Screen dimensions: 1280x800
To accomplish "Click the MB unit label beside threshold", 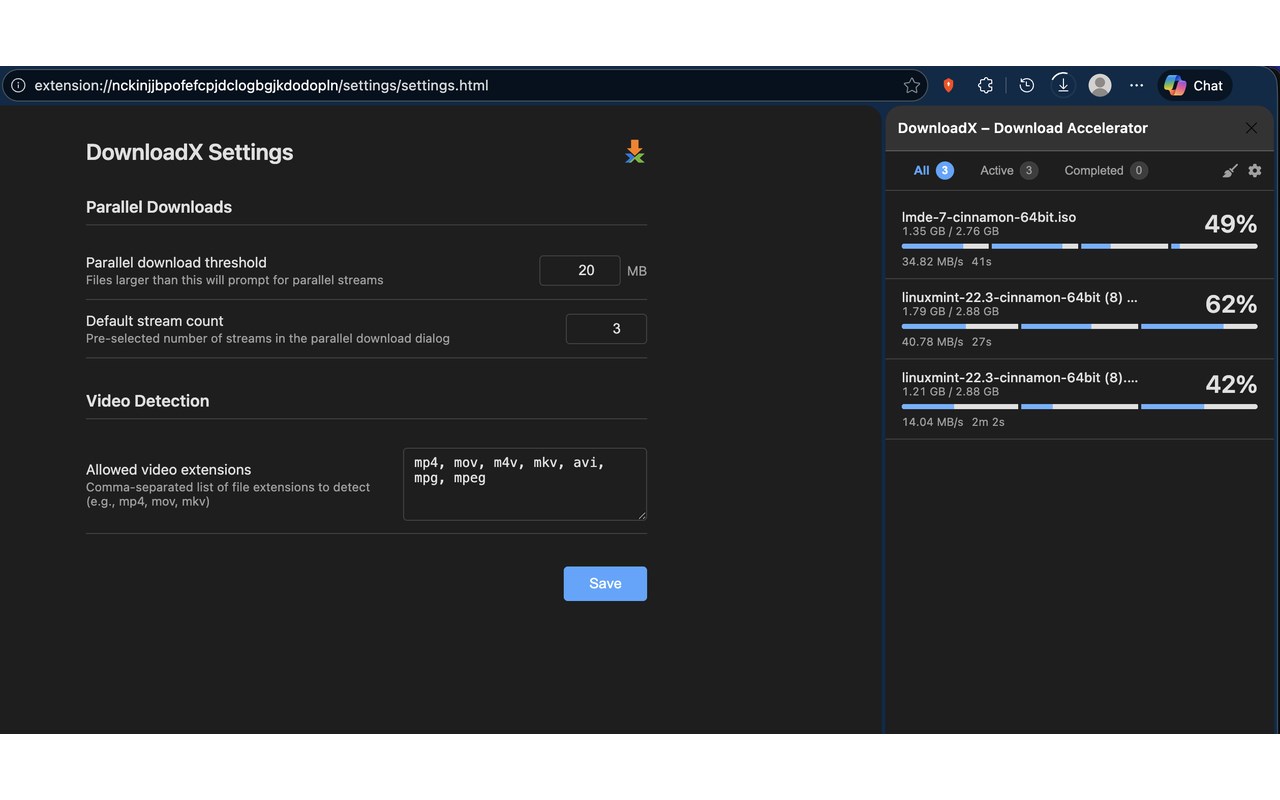I will 637,271.
